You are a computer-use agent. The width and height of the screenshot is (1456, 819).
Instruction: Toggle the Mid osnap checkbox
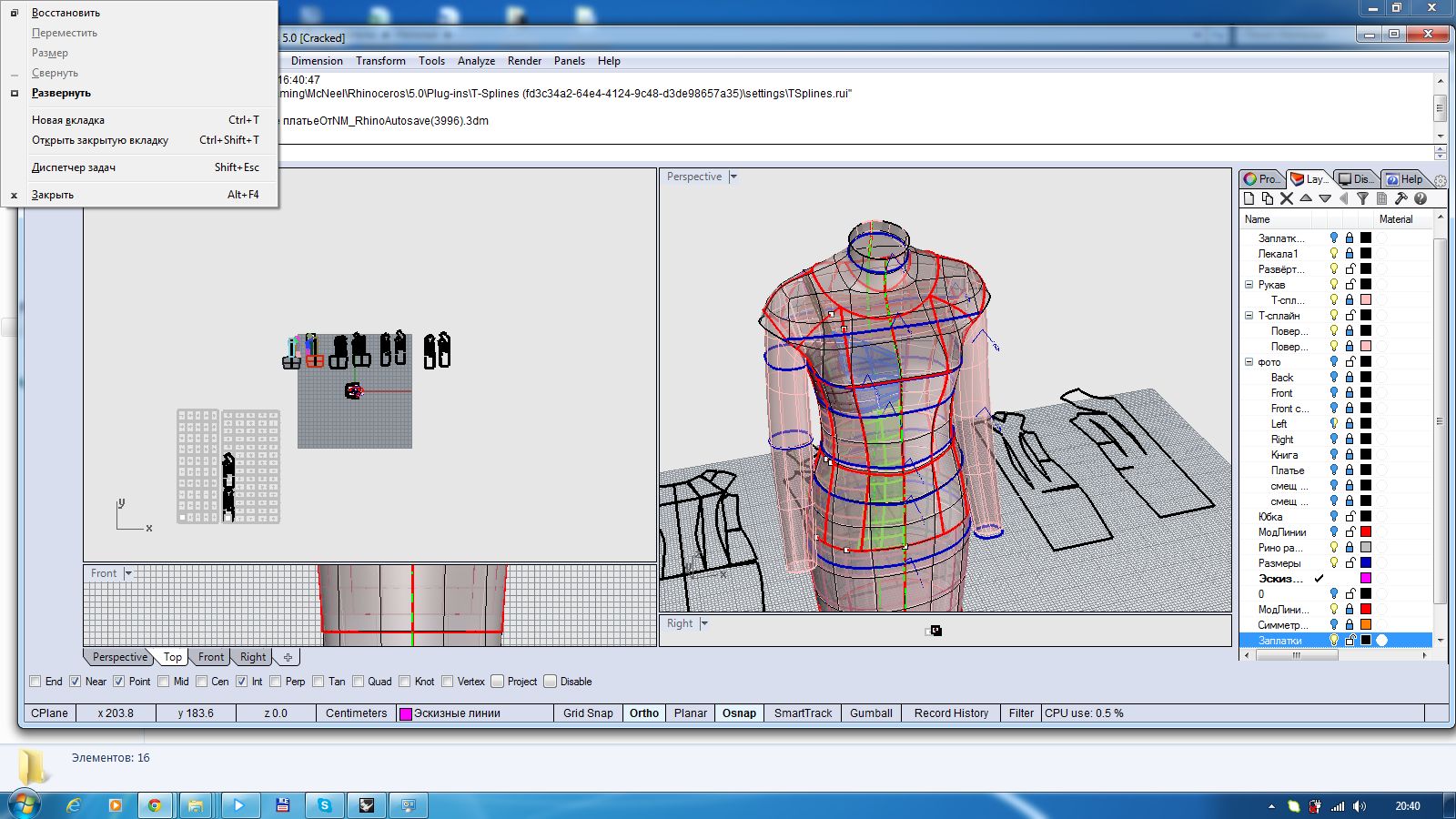pos(164,682)
